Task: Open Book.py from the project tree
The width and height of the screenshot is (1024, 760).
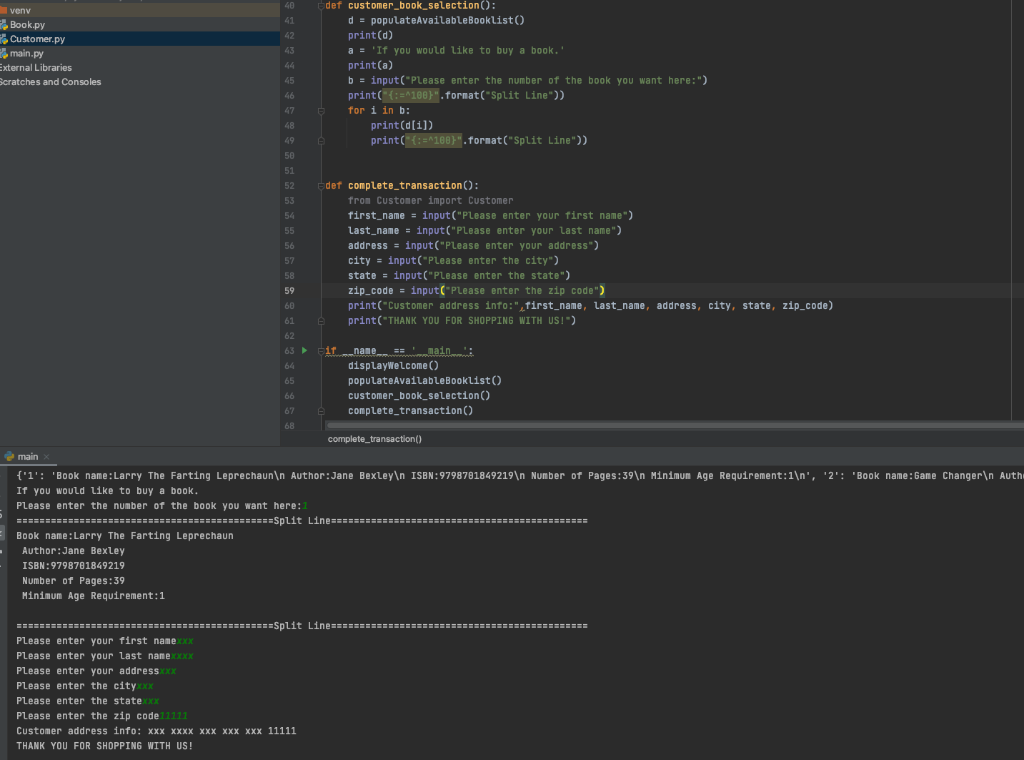Action: [x=27, y=25]
